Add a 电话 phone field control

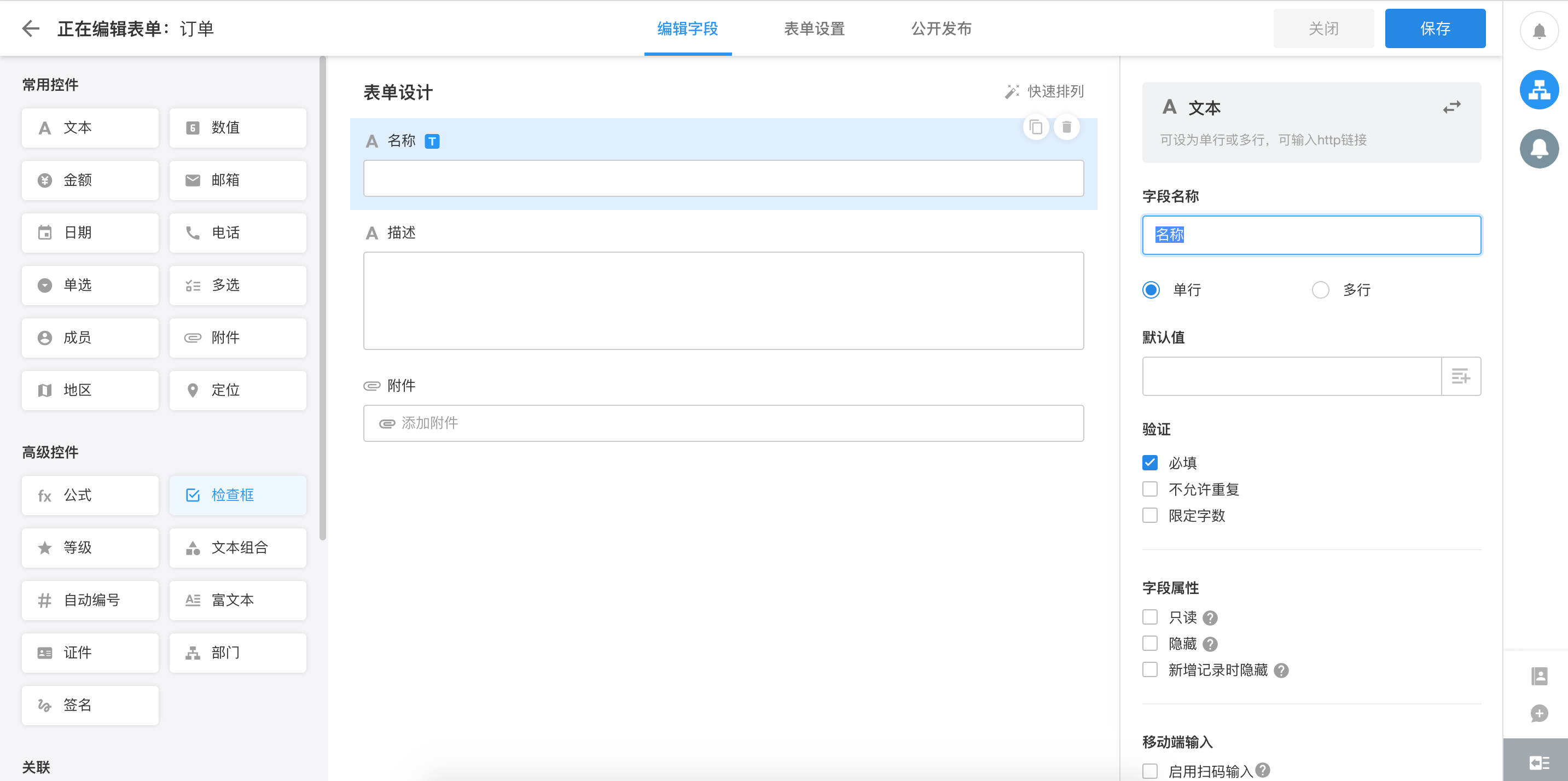(x=237, y=232)
